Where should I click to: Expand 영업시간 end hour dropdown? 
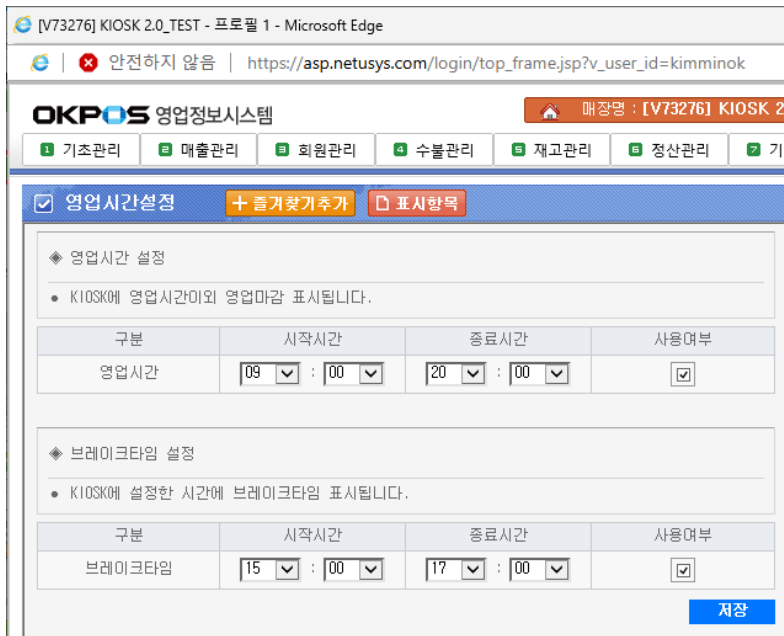click(x=473, y=374)
